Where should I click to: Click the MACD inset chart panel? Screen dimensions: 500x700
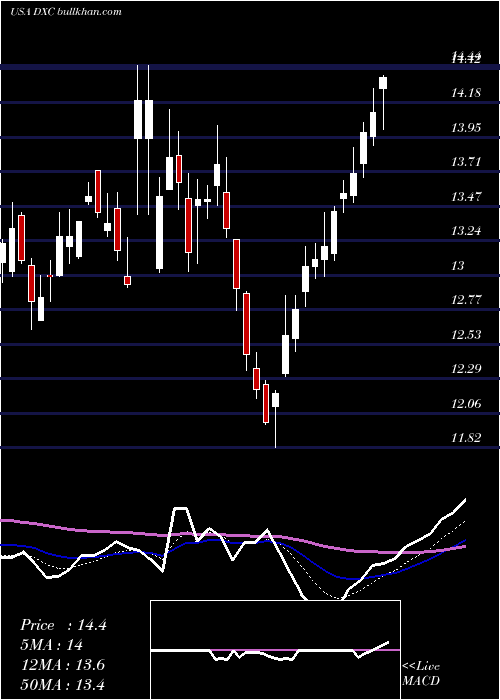click(275, 650)
